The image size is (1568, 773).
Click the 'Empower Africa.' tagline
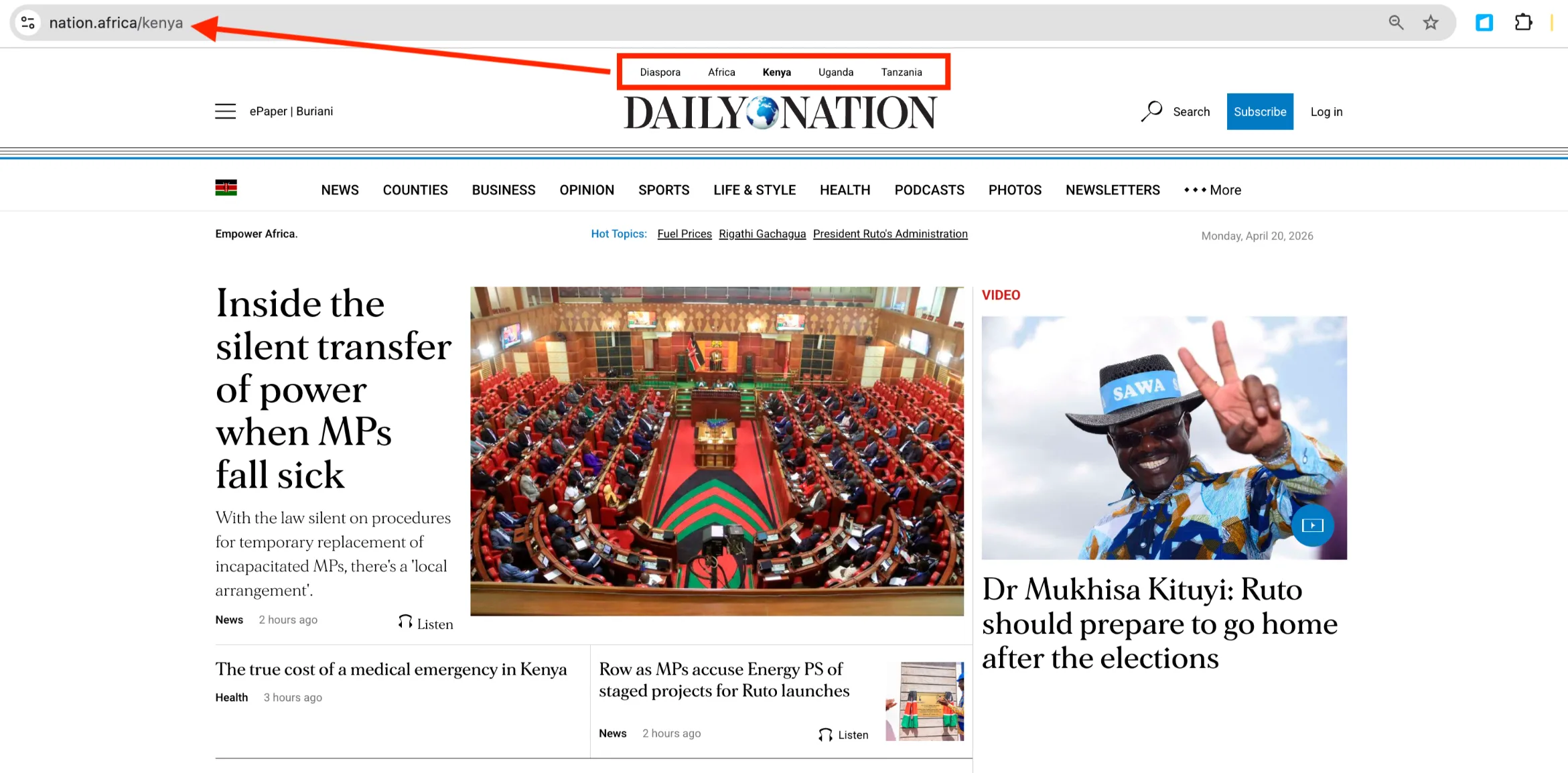257,234
